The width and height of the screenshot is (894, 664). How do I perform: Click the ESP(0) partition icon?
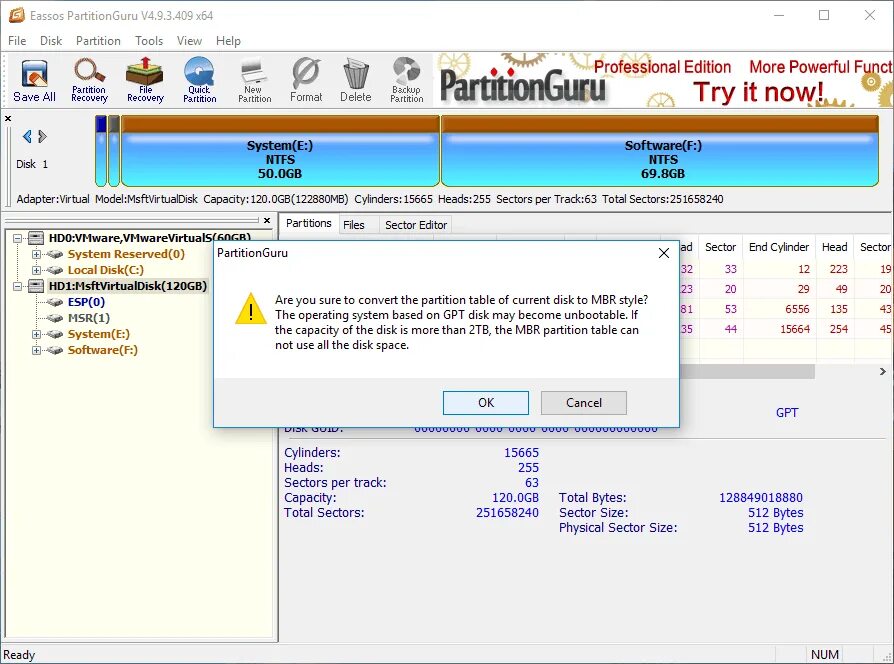pos(55,302)
